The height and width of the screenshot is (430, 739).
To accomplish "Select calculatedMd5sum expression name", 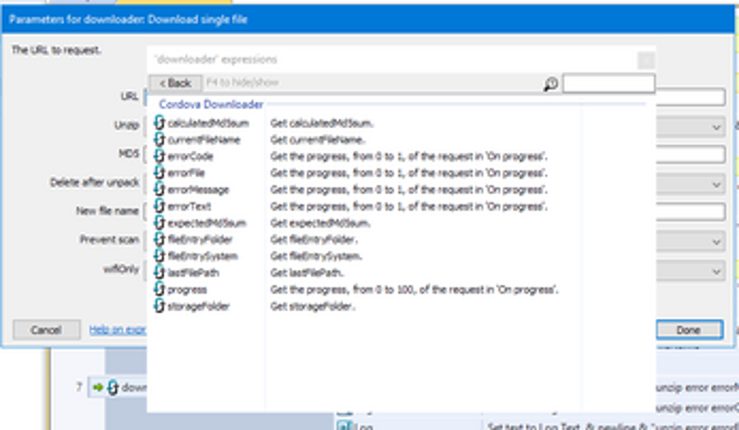I will pos(208,124).
